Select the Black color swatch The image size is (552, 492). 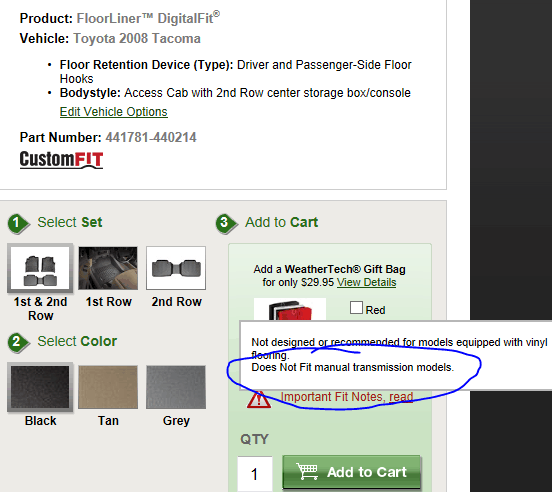coord(40,387)
